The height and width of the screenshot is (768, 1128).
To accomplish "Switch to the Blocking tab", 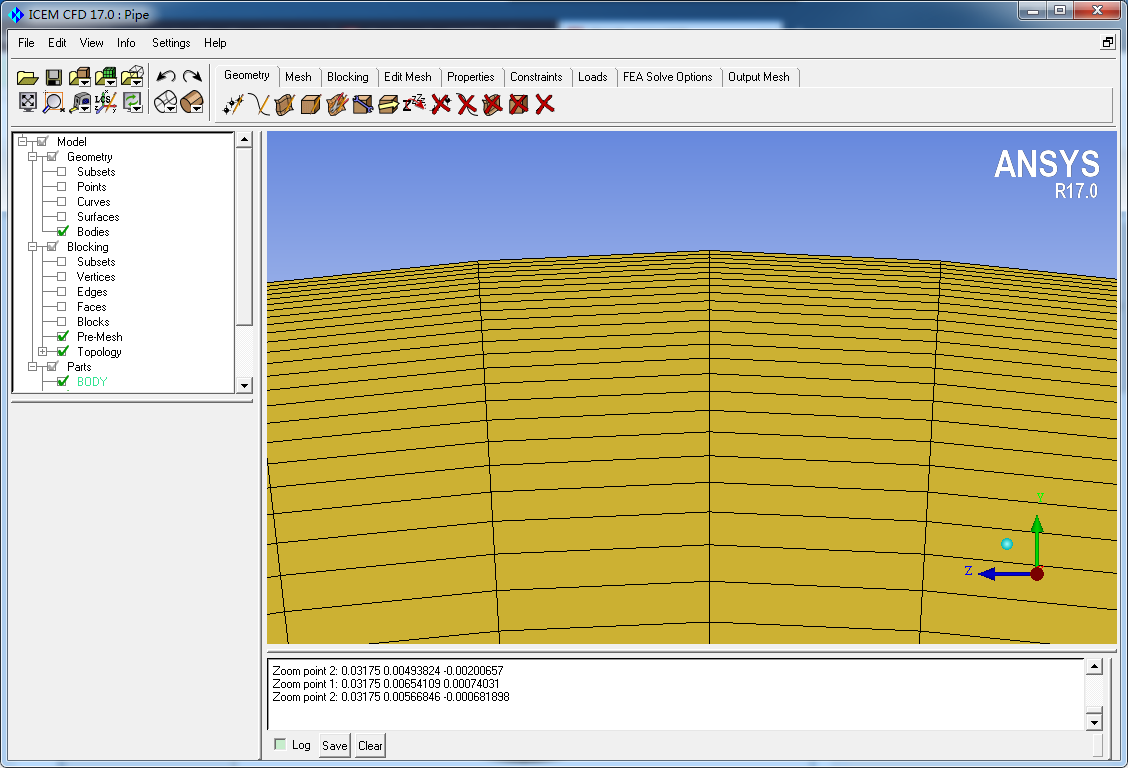I will [x=347, y=77].
